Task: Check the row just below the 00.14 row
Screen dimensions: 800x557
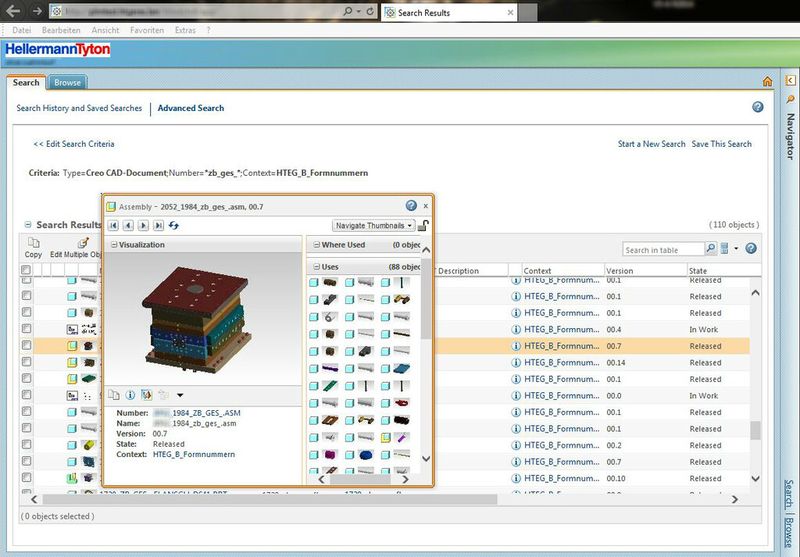Action: click(27, 378)
